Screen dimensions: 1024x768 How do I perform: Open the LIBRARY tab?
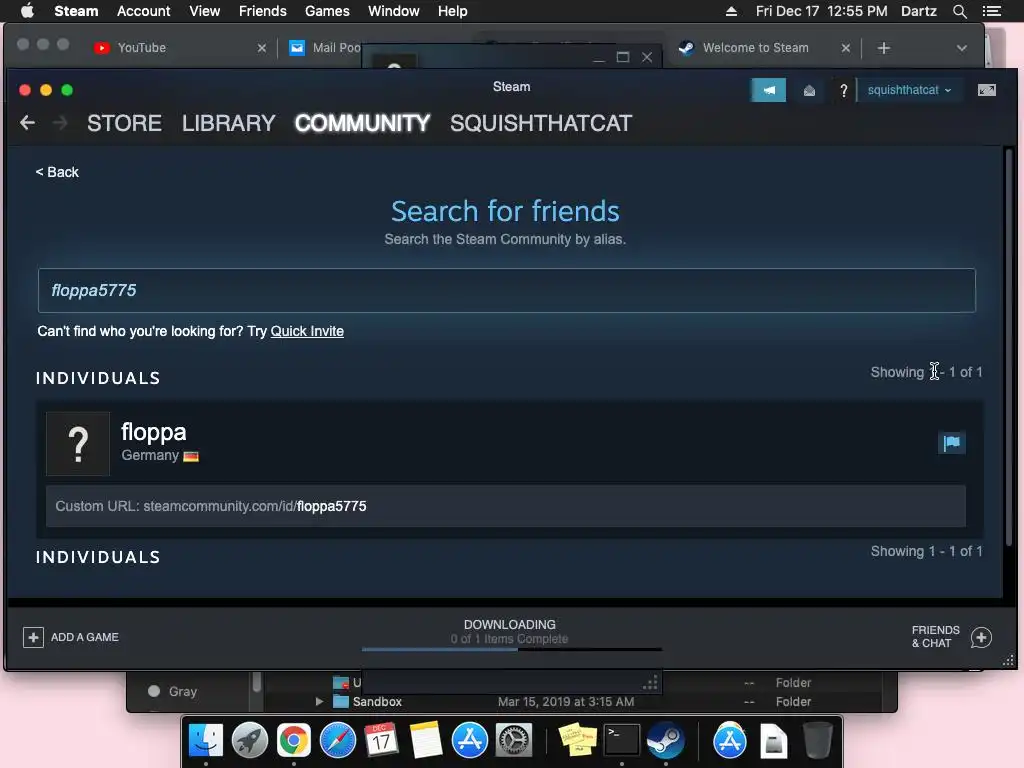229,123
